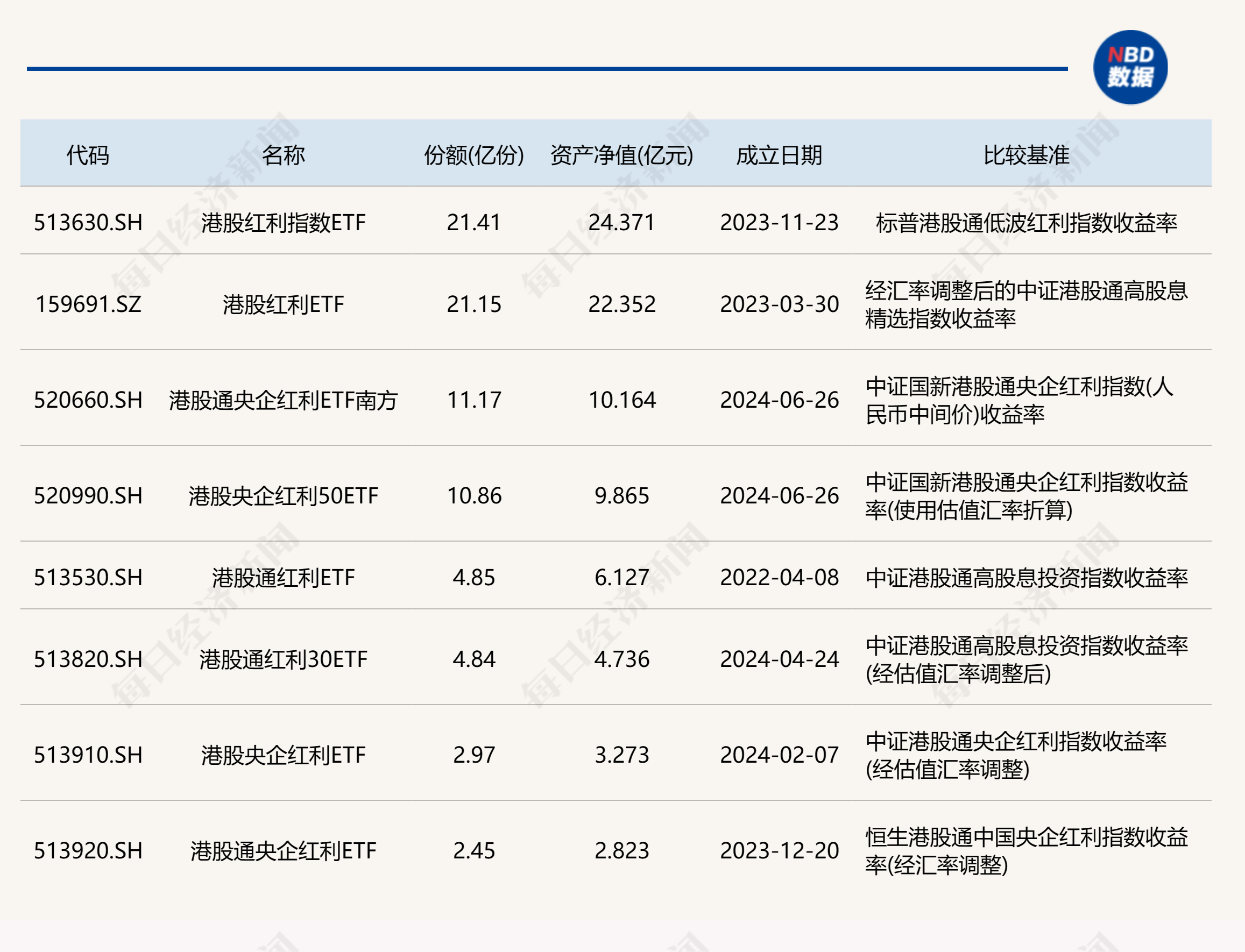Click the NBD数据 logo badge
The height and width of the screenshot is (952, 1245).
[x=1130, y=67]
